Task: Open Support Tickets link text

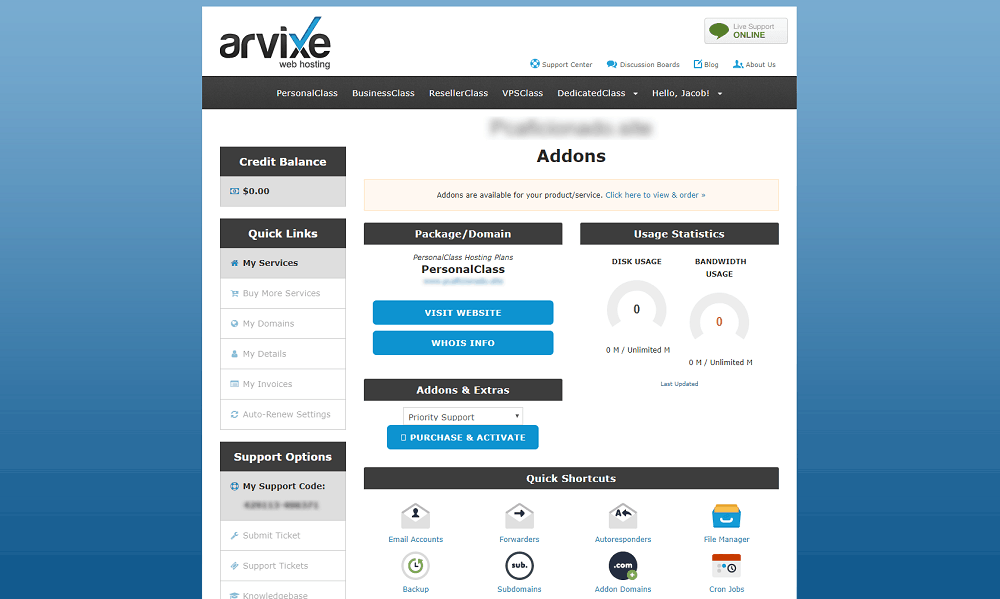Action: point(275,566)
